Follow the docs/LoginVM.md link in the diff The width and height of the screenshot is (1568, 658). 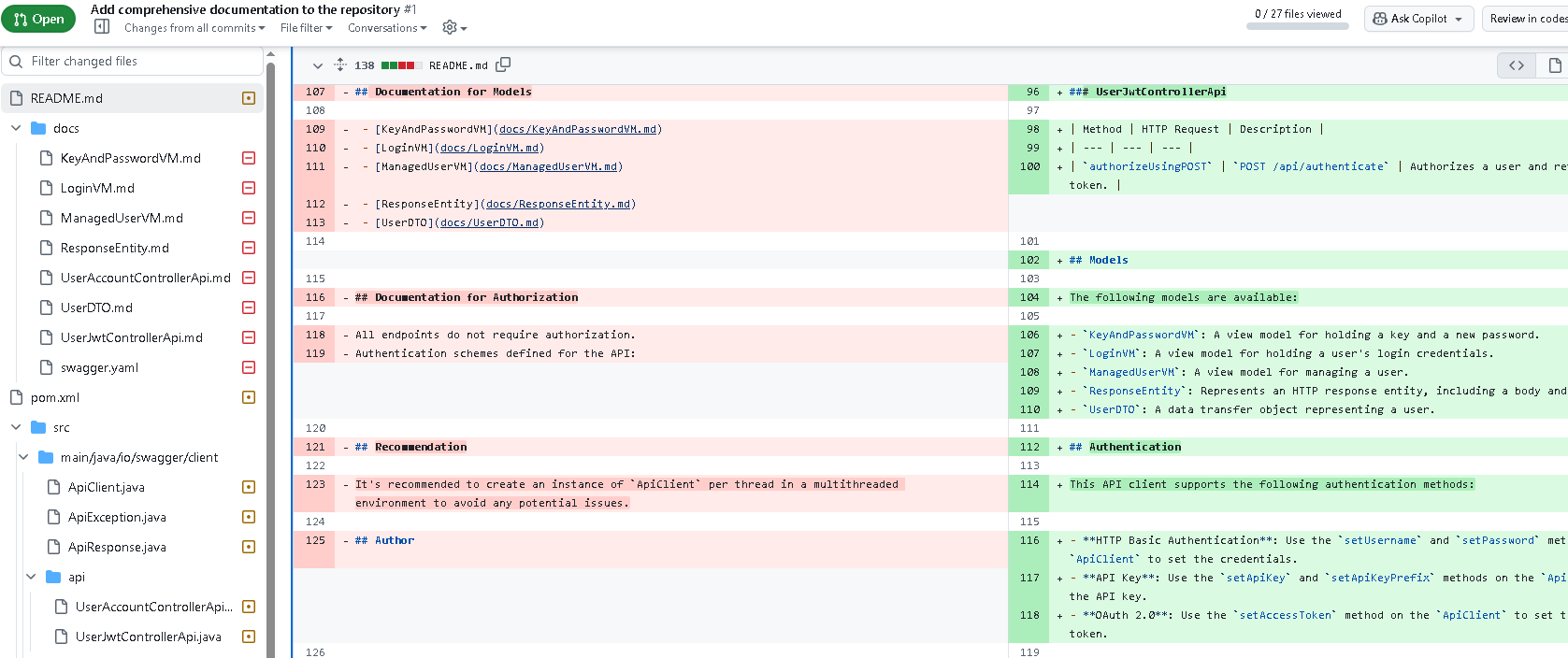[490, 148]
